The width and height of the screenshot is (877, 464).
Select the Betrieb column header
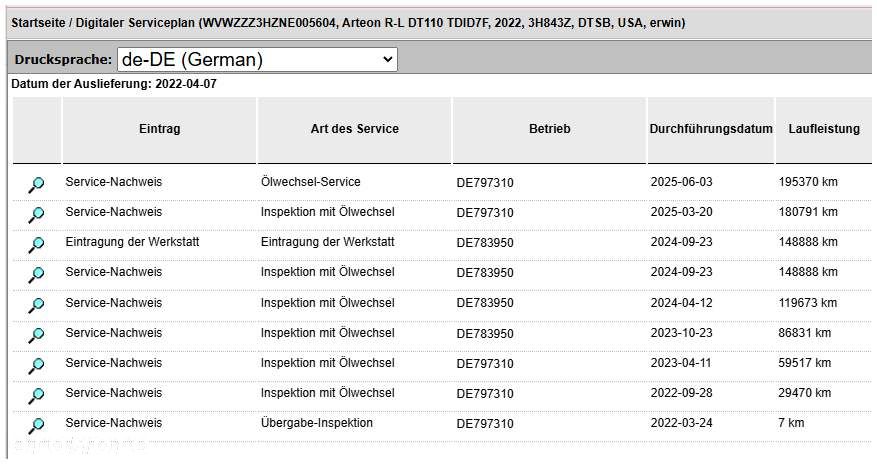[x=549, y=129]
